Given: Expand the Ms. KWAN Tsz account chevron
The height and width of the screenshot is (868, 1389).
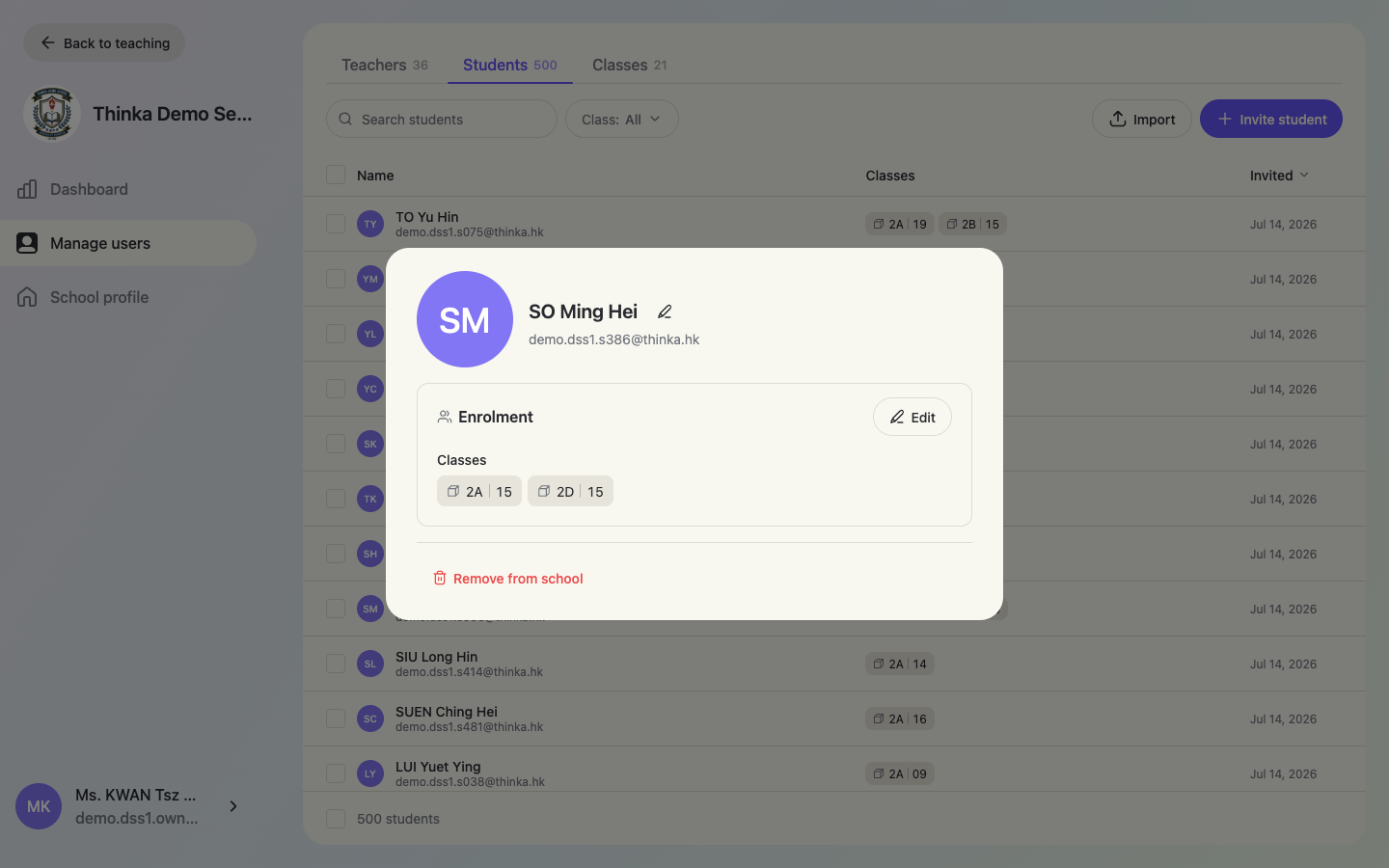Looking at the screenshot, I should tap(232, 806).
